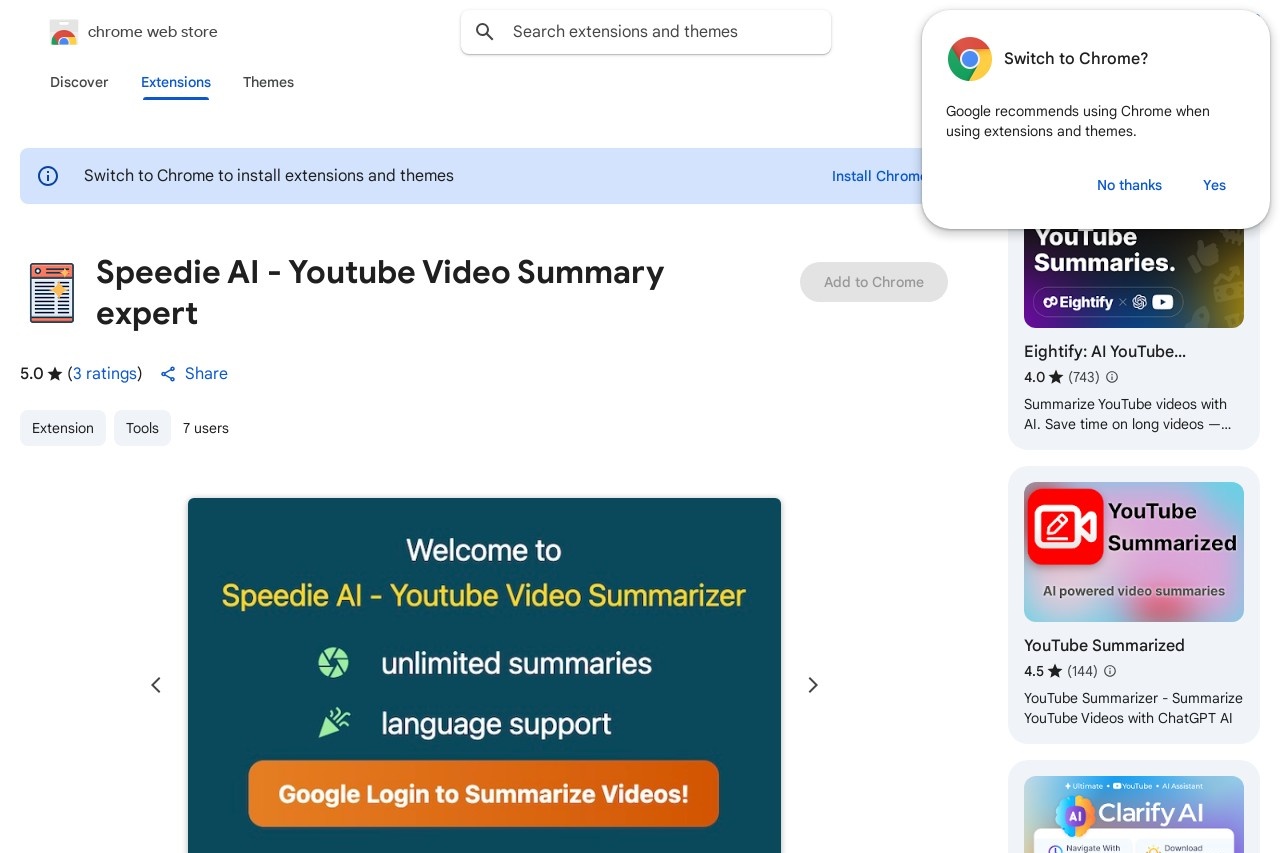Click banner text Switch to Chrome to install
The height and width of the screenshot is (853, 1280).
coord(269,176)
